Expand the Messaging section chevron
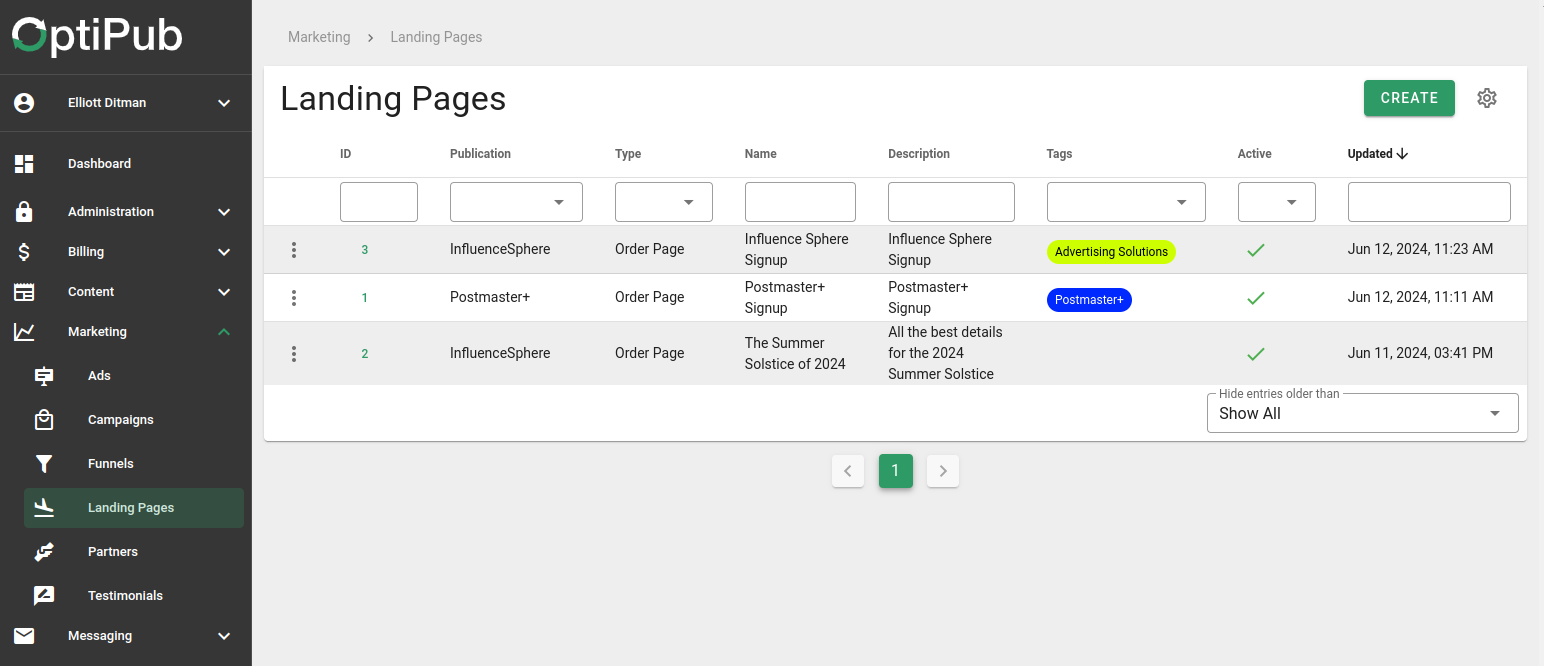Screen dimensions: 1544x666 [224, 636]
